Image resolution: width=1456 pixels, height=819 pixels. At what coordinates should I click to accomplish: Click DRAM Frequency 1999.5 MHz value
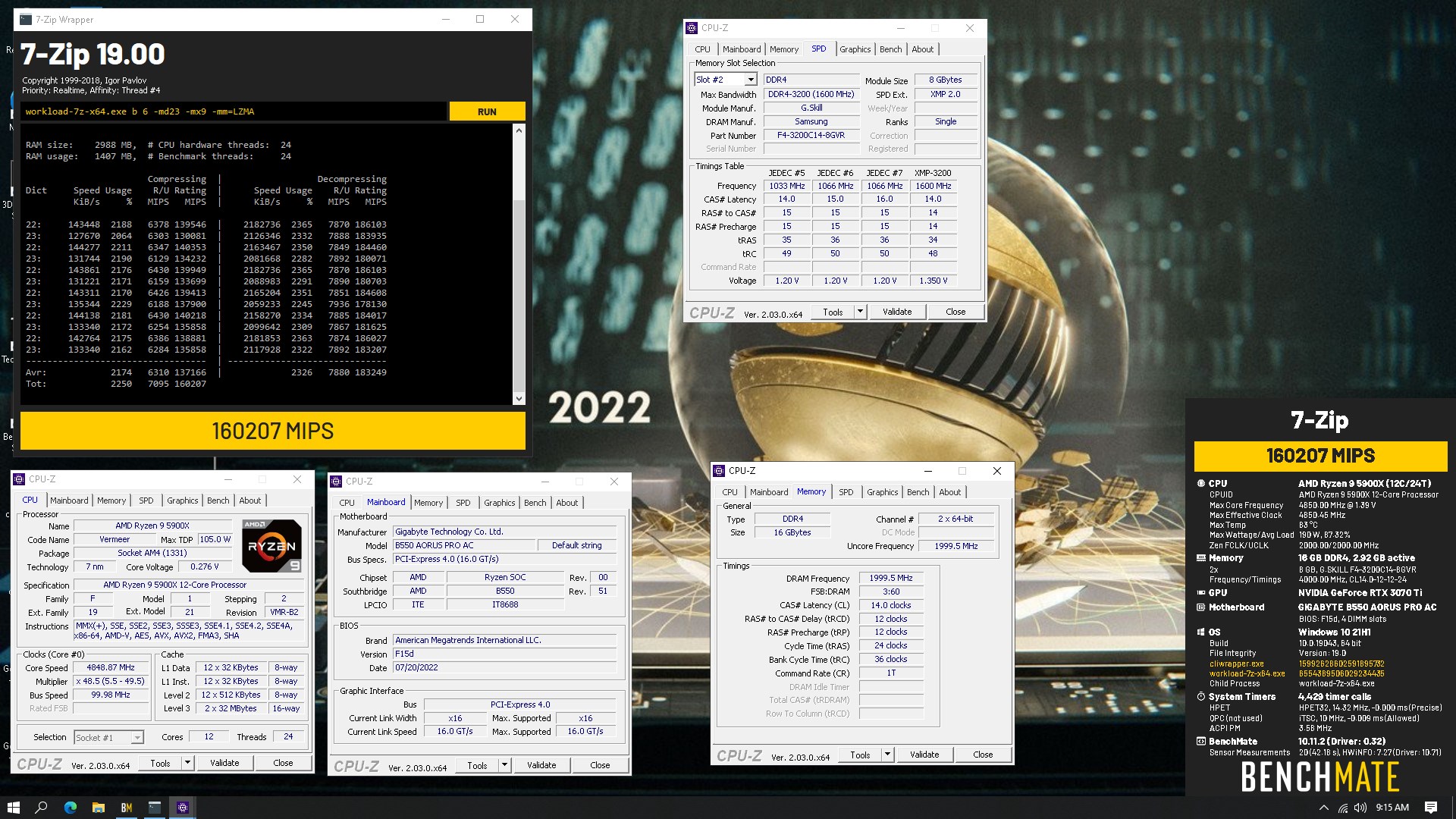(891, 578)
